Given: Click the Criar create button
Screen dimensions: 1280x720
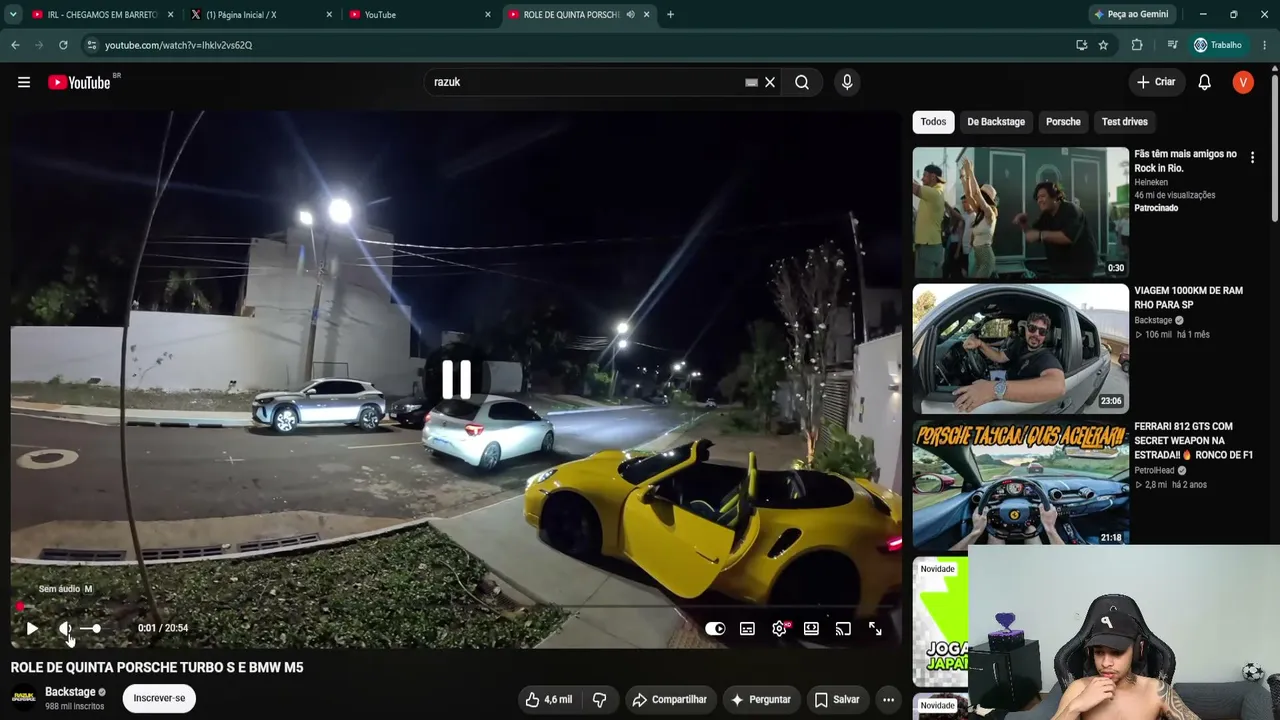Looking at the screenshot, I should pos(1156,82).
